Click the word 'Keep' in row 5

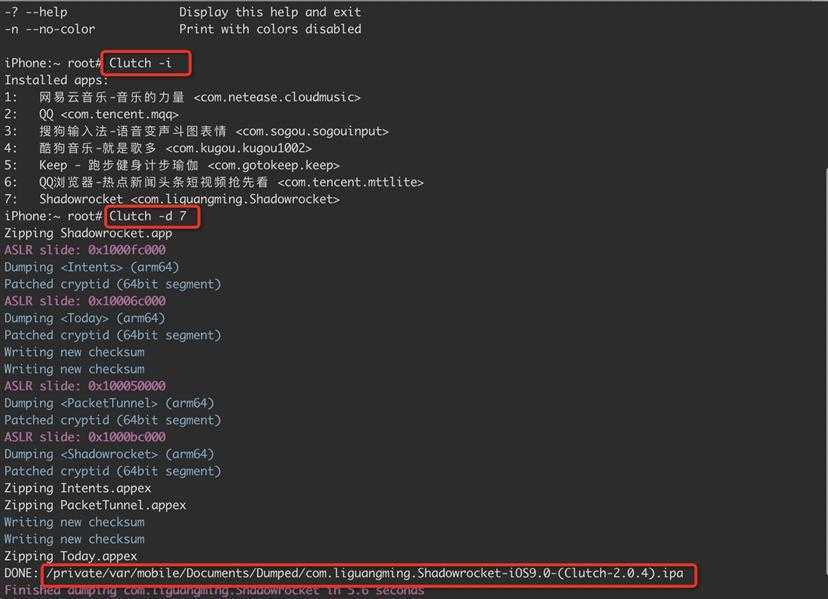(53, 165)
